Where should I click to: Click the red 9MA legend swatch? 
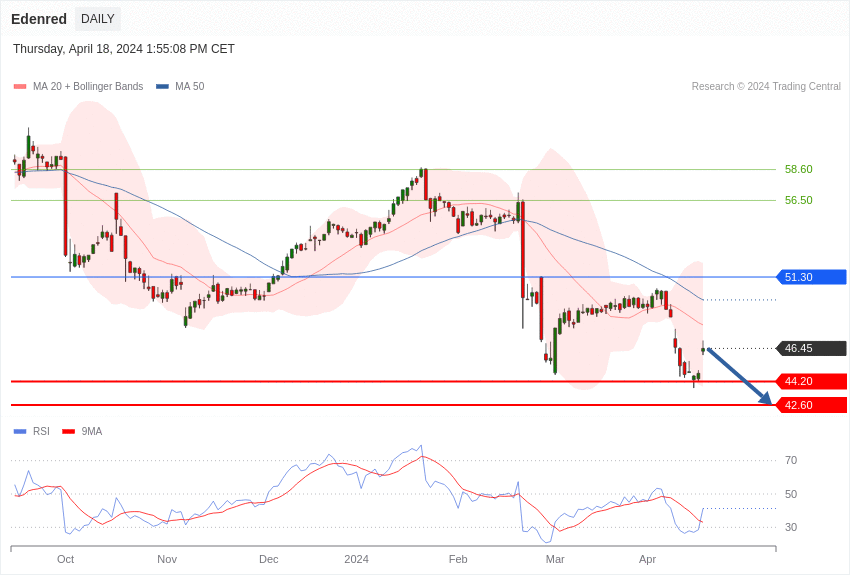68,432
